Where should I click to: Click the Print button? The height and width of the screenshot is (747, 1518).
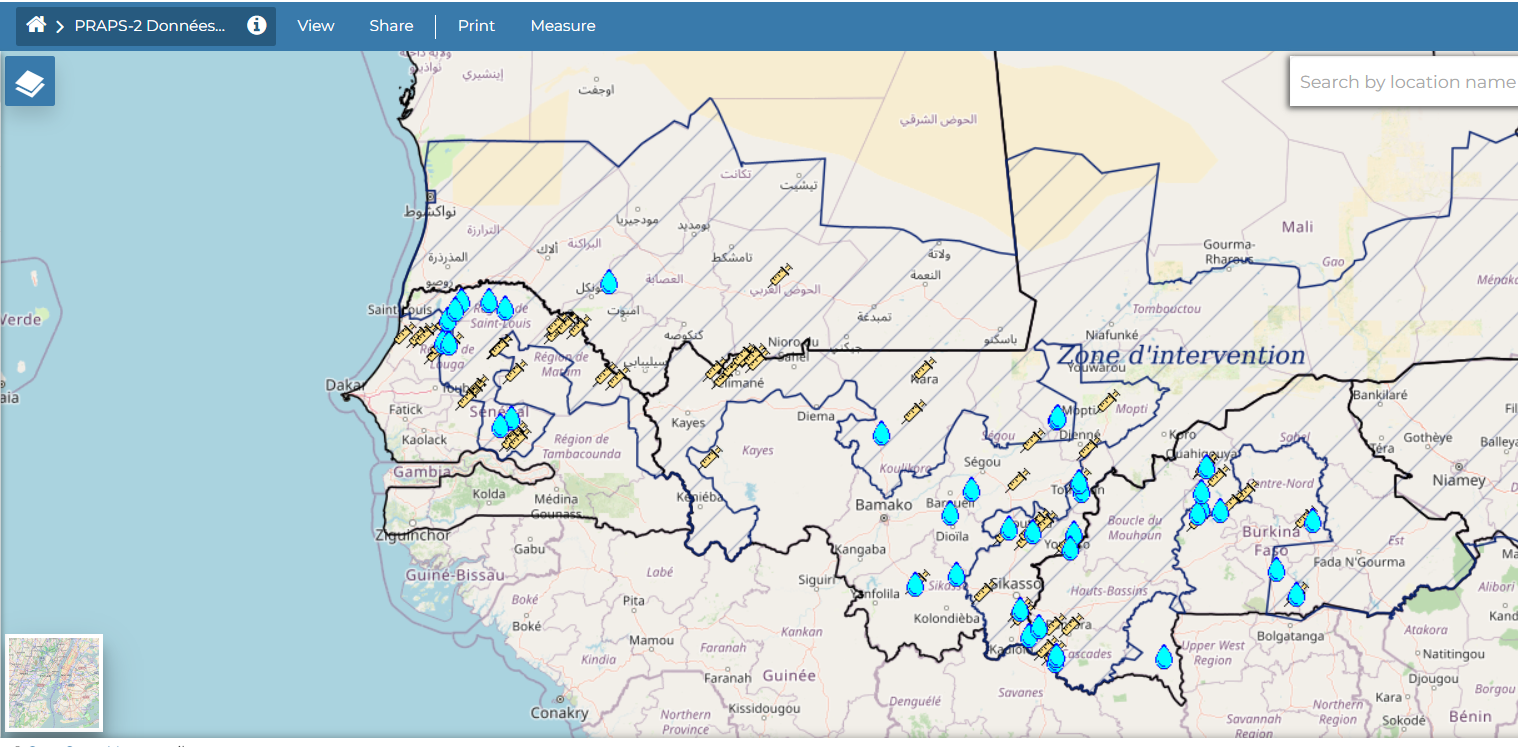[x=476, y=26]
